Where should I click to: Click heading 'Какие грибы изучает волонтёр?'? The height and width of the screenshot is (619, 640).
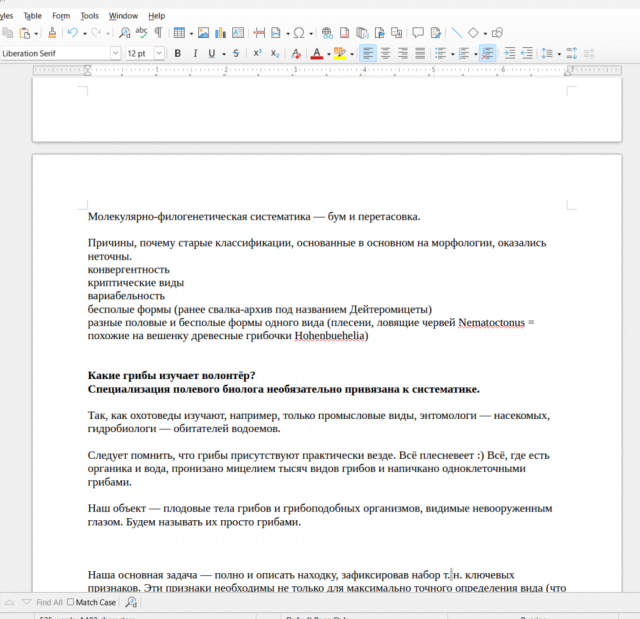coord(171,375)
